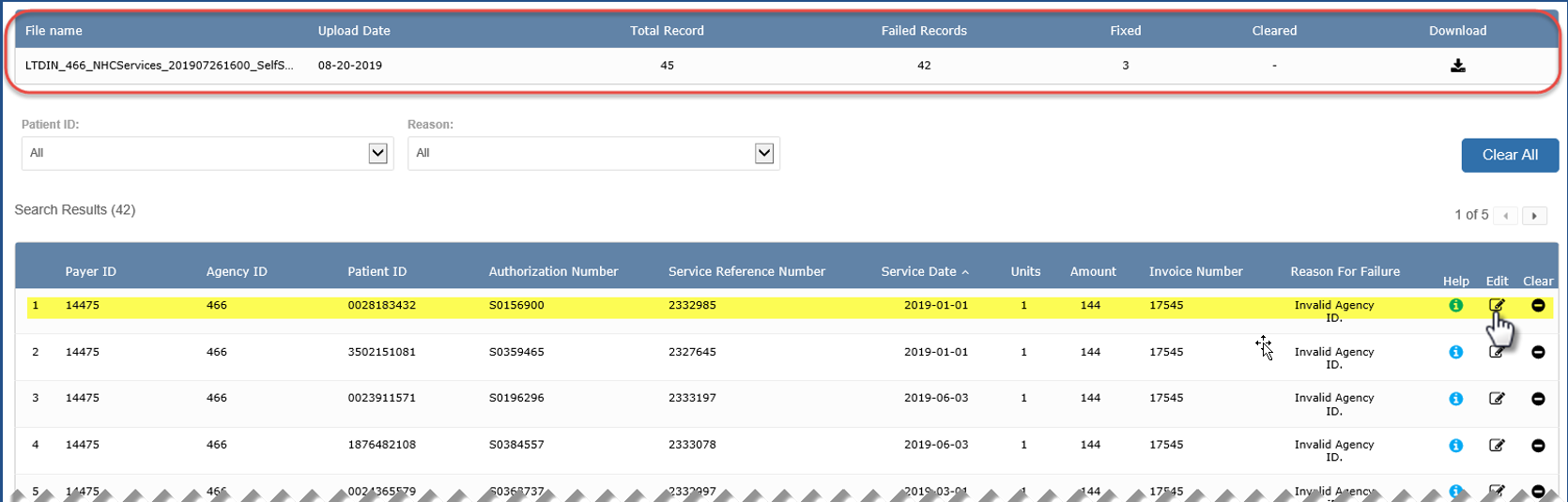Open the Patient ID filter dropdown

(377, 153)
